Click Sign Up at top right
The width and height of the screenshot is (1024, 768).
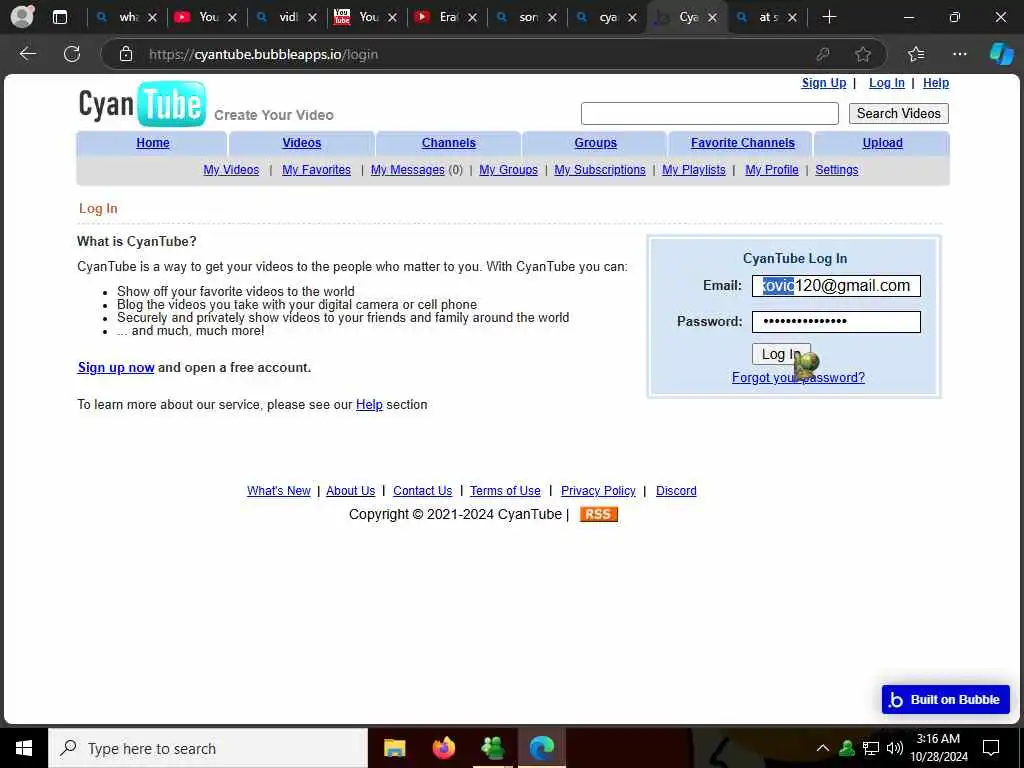coord(824,83)
